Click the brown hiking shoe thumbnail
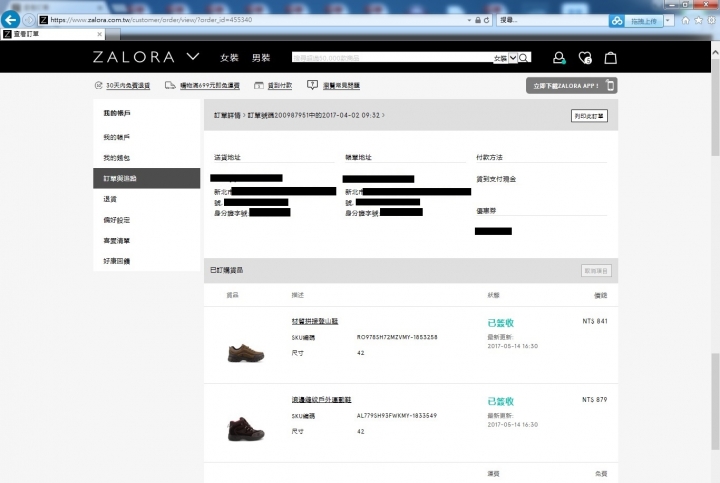 pyautogui.click(x=246, y=353)
